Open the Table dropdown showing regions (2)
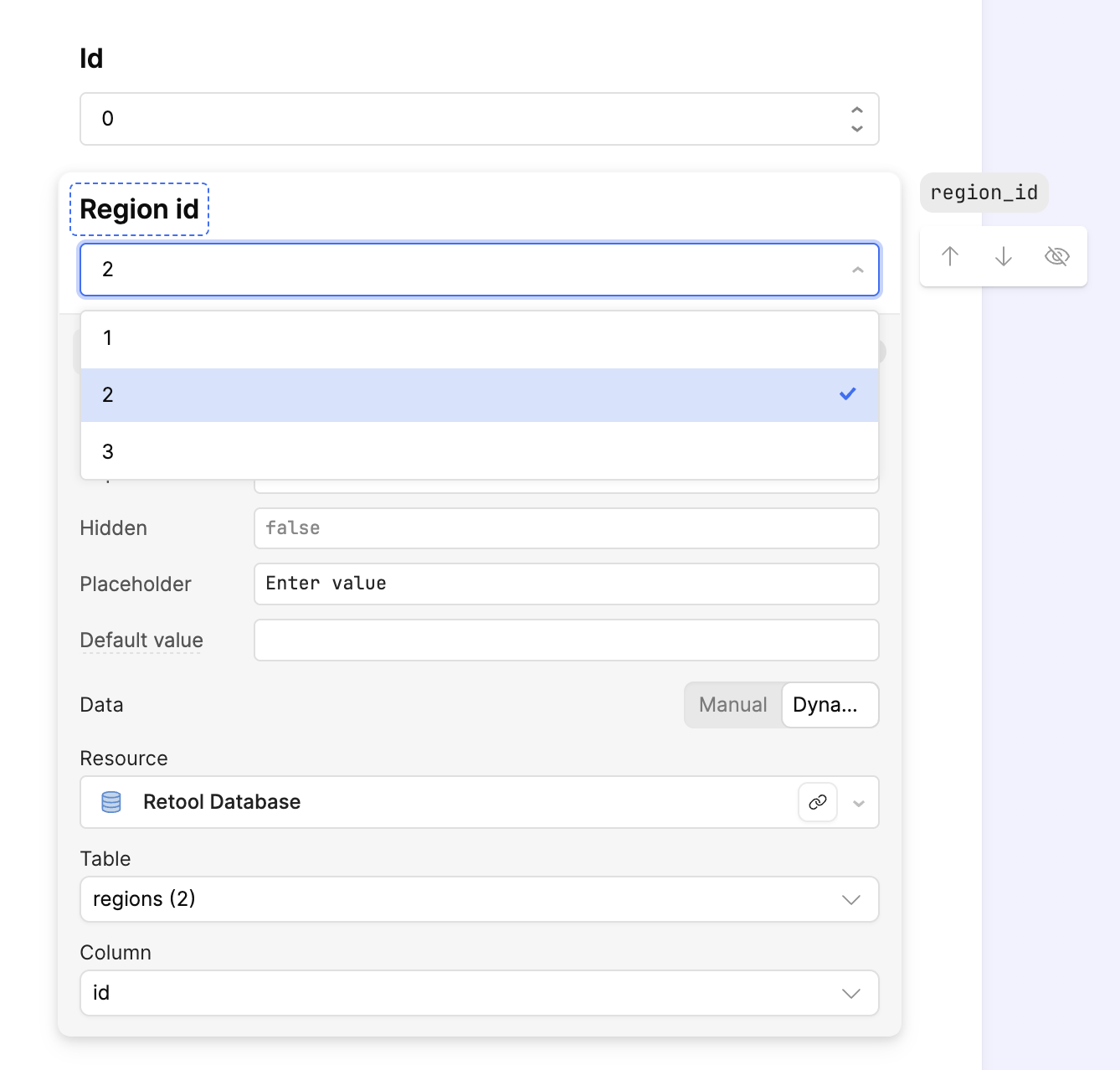1120x1070 pixels. 480,899
